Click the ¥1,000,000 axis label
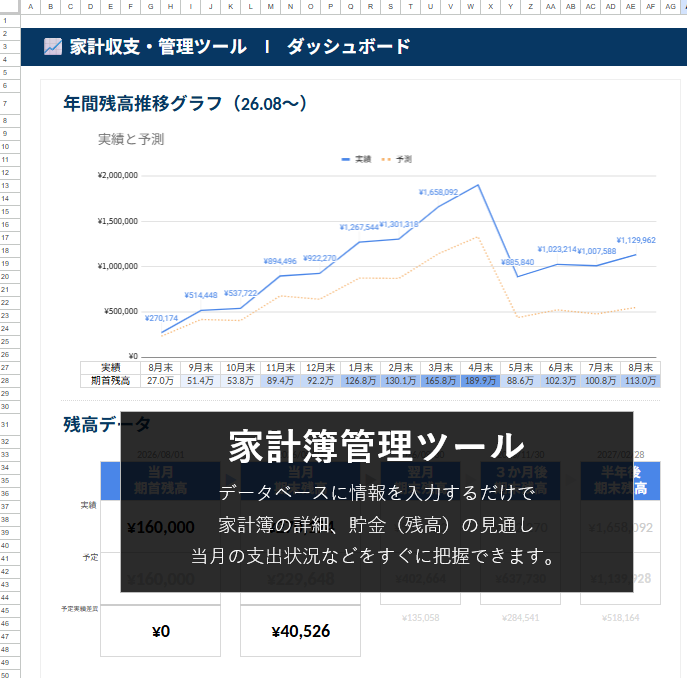The height and width of the screenshot is (678, 687). click(117, 266)
